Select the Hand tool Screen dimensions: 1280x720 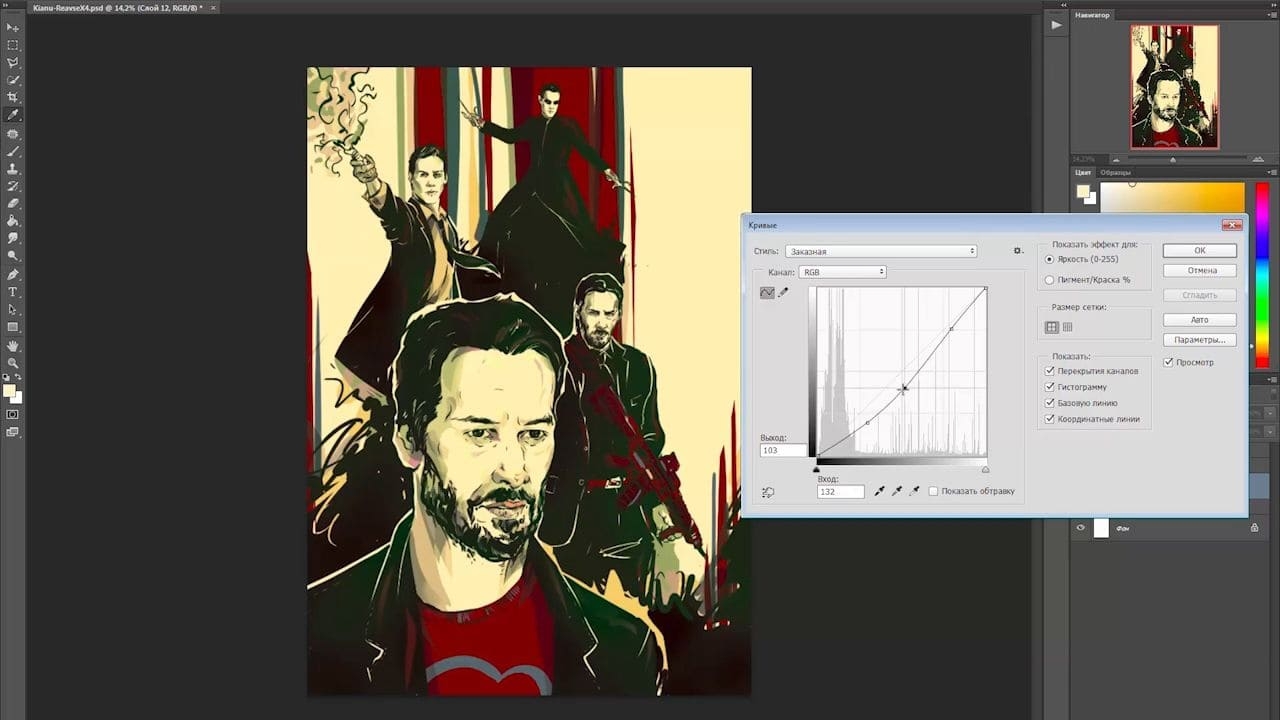13,346
